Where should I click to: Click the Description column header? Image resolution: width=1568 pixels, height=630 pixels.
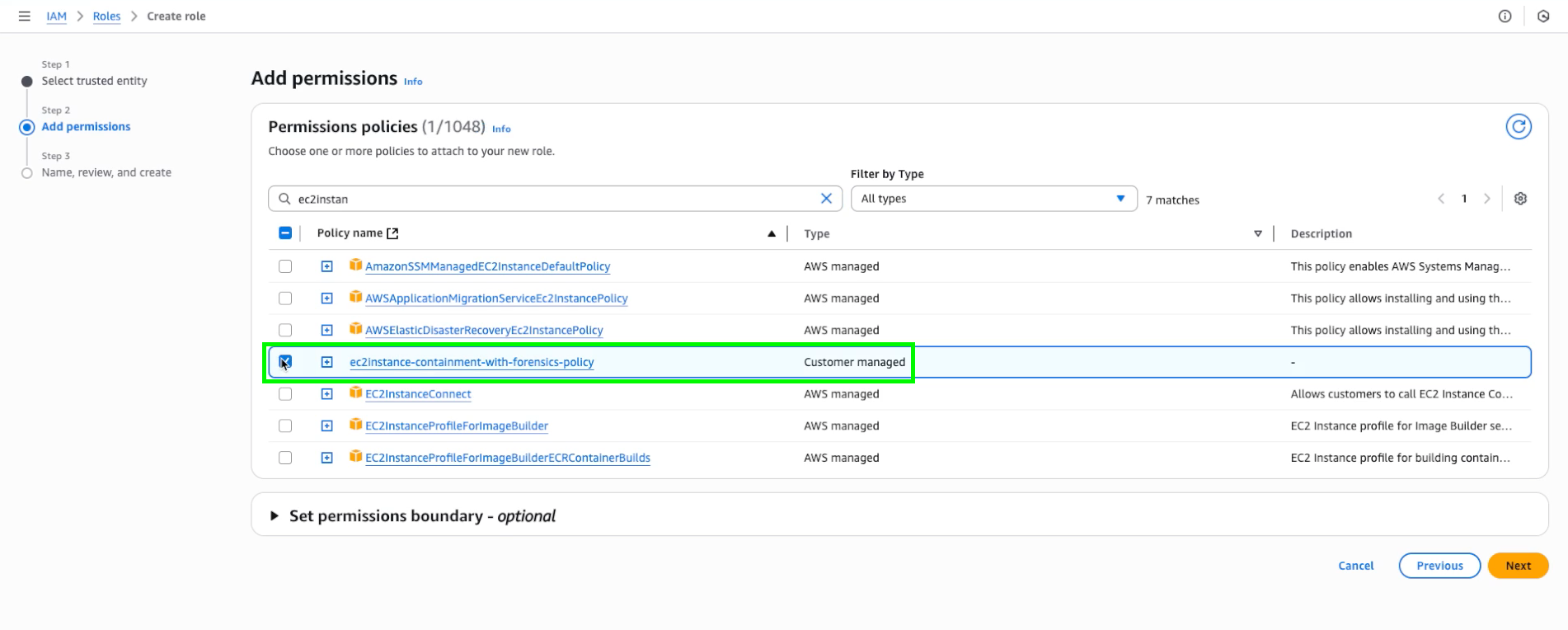pos(1321,233)
